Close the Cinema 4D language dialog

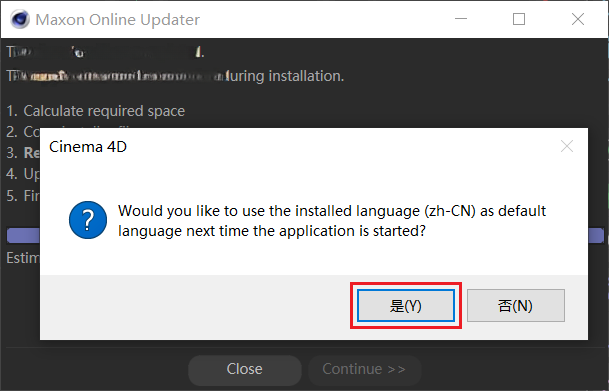pyautogui.click(x=567, y=146)
